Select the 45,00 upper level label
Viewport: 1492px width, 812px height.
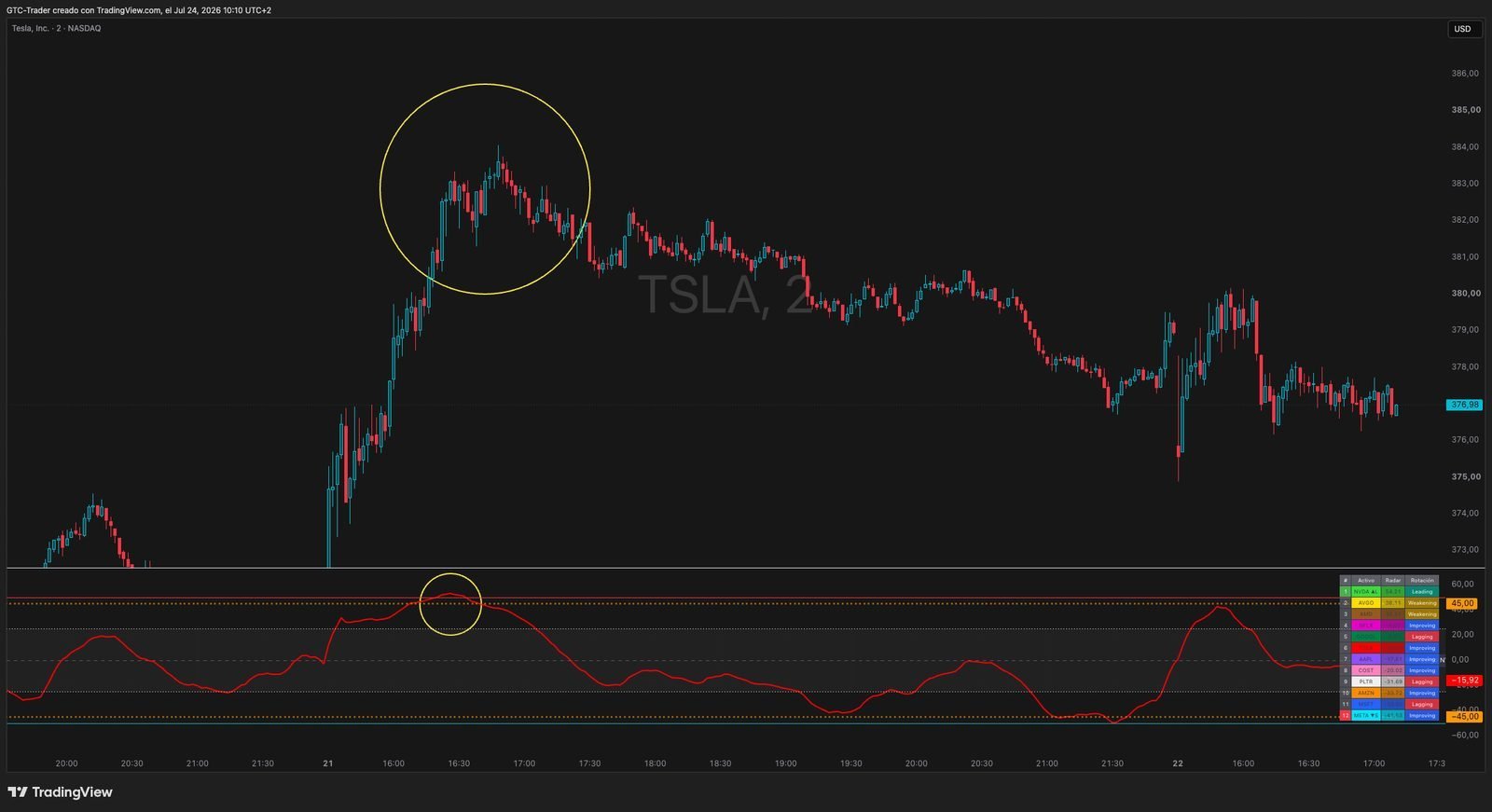pos(1462,603)
